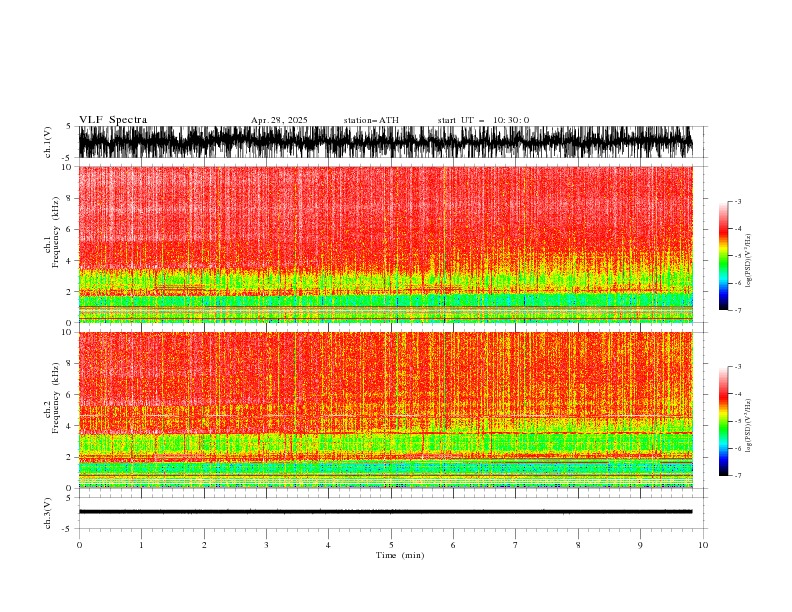The height and width of the screenshot is (612, 792).
Task: Click the '10' tick on the time axis
Action: pos(703,545)
